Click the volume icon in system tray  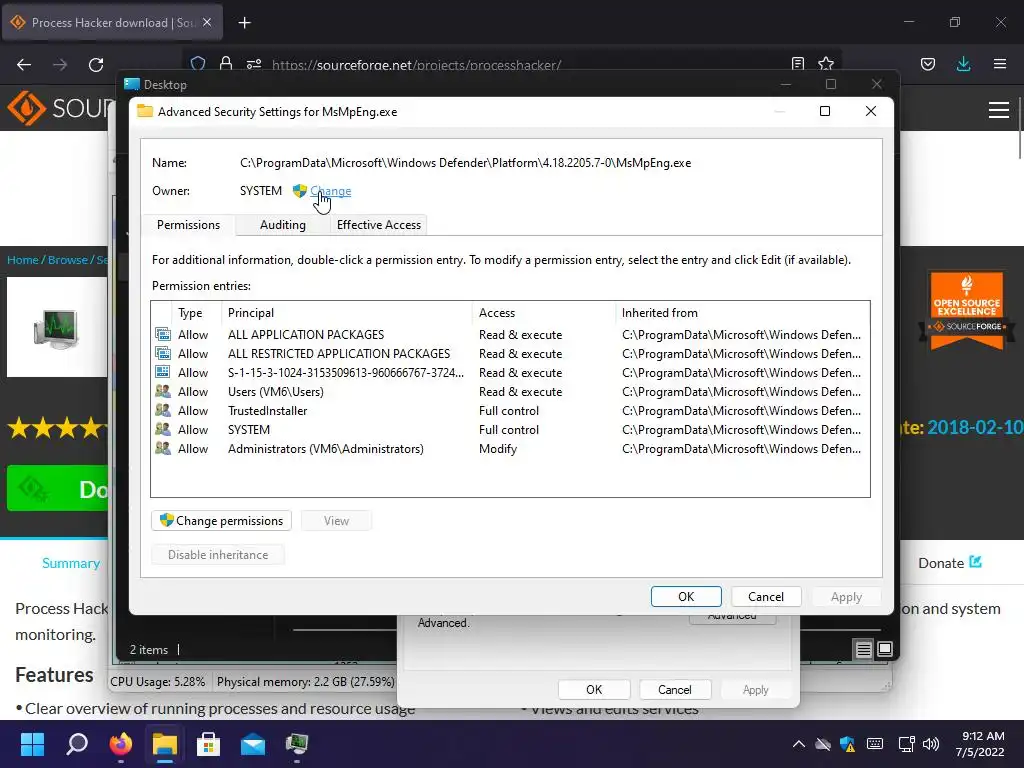[931, 744]
